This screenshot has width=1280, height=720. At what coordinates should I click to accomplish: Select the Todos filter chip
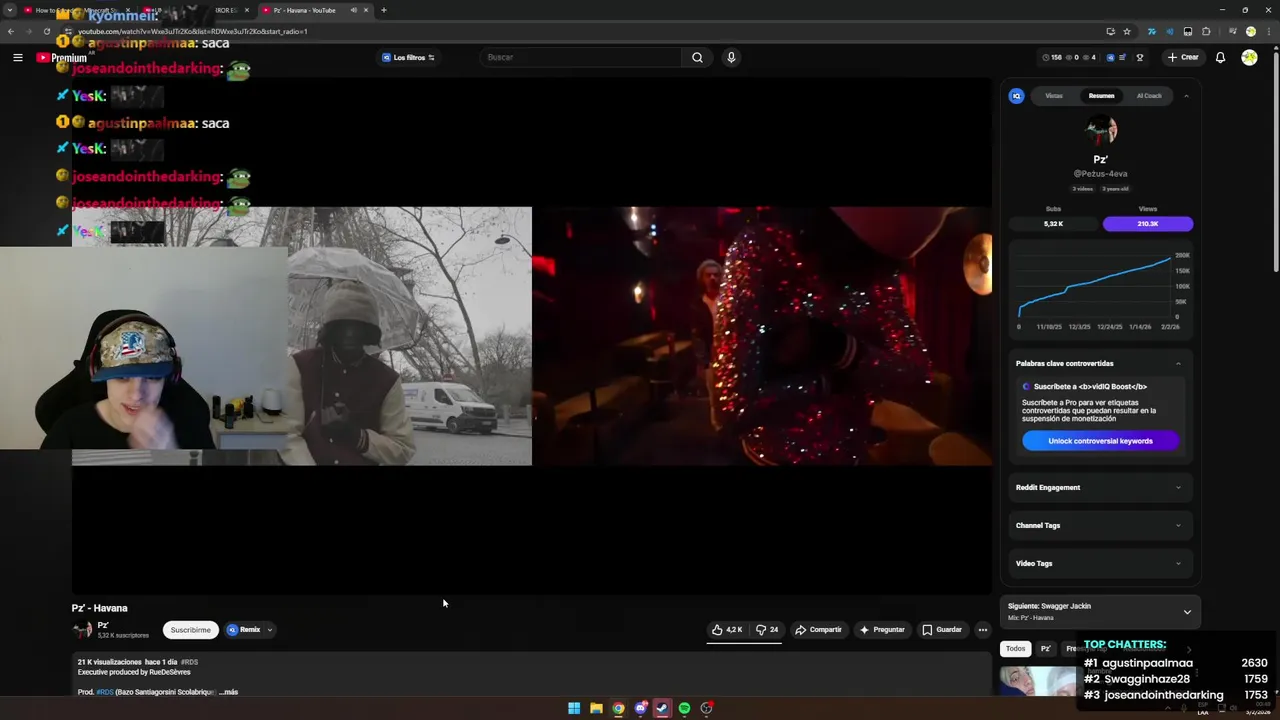tap(1015, 648)
